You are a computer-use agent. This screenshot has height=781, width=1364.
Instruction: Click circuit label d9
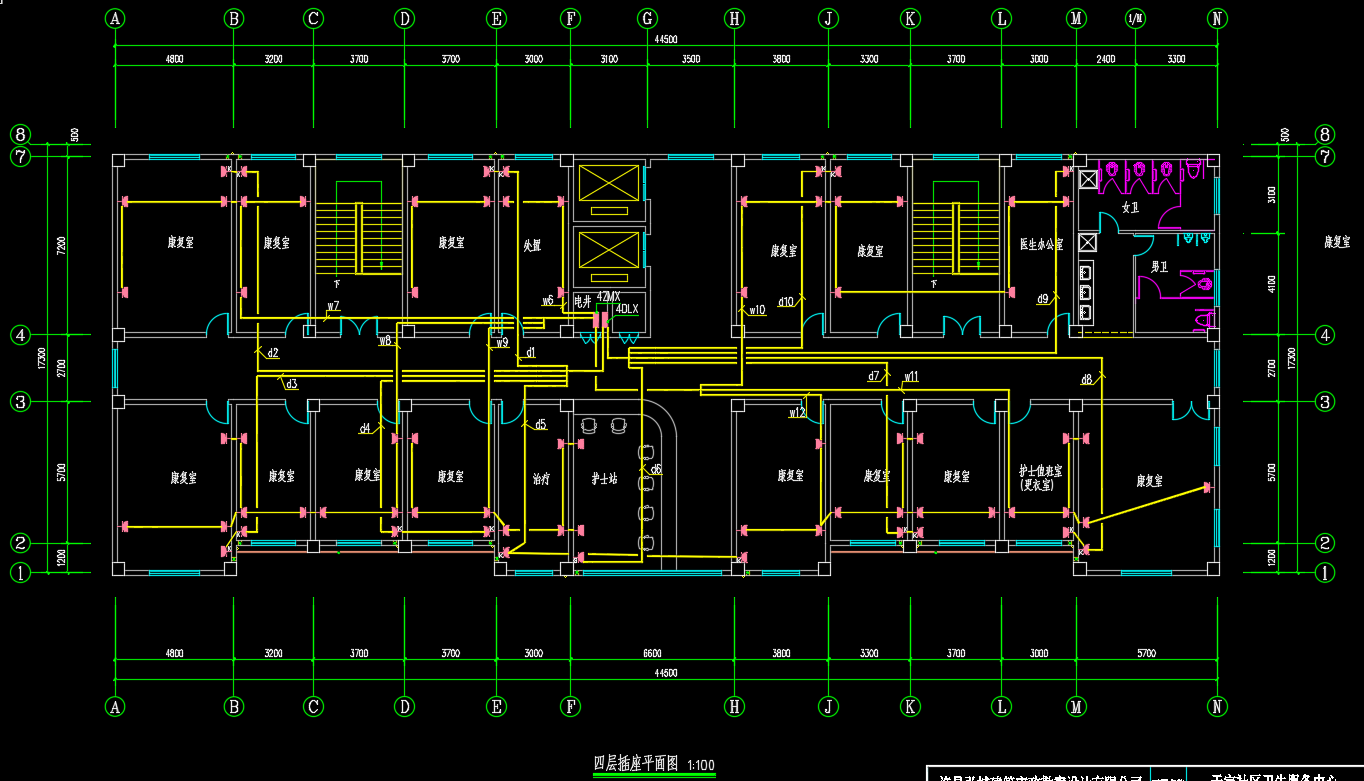pyautogui.click(x=1043, y=299)
